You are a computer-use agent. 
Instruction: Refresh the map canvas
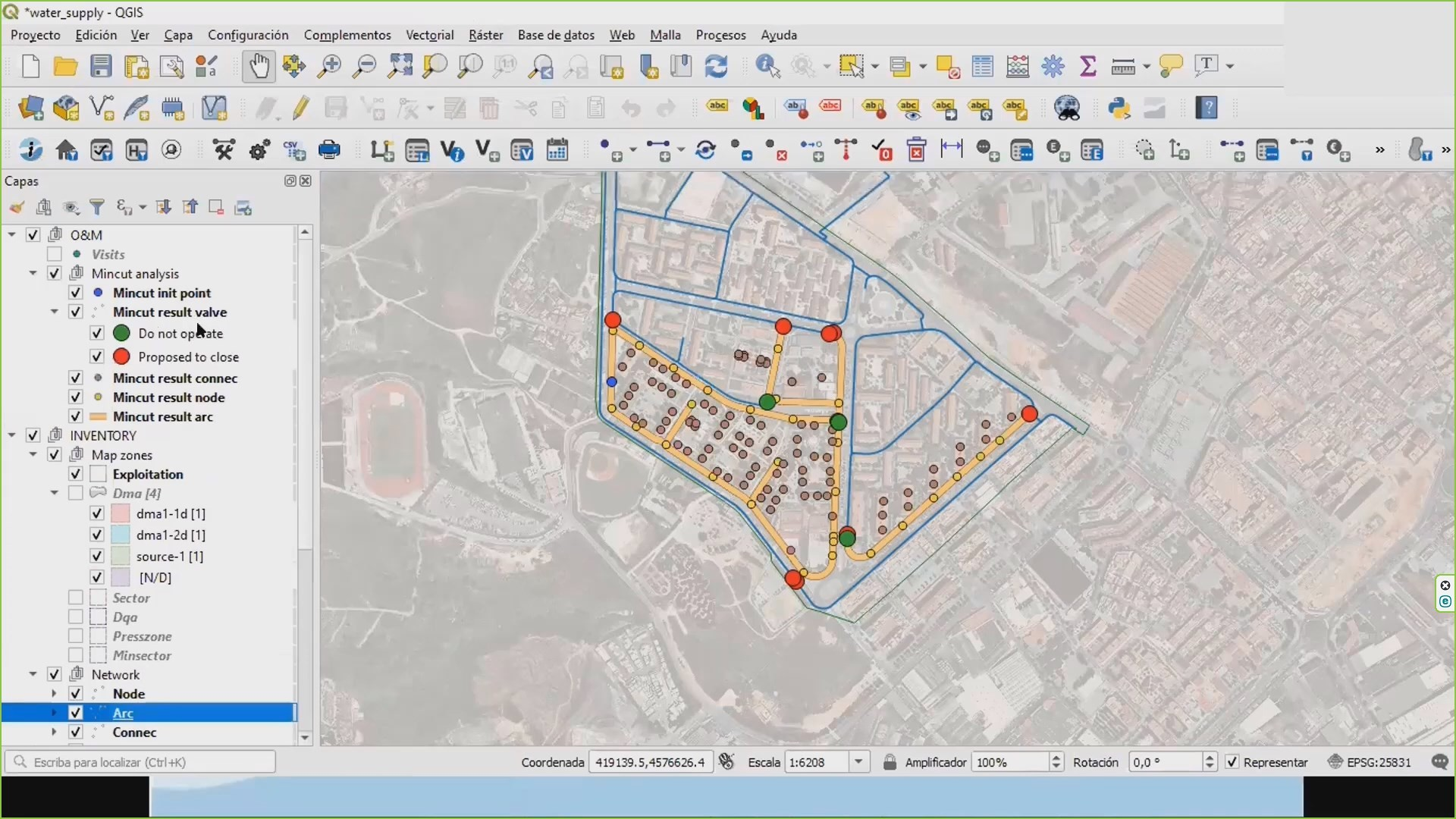click(x=716, y=67)
